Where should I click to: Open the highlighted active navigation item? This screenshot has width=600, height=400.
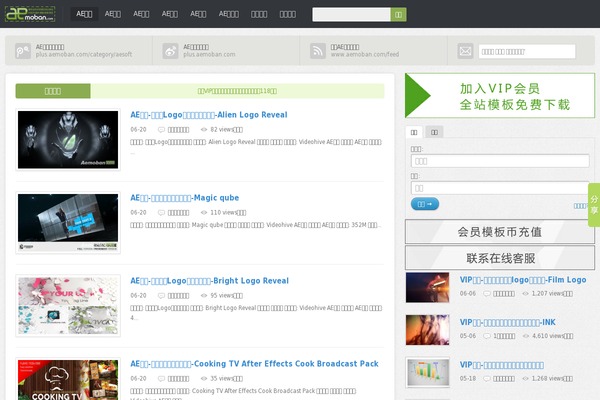[84, 14]
